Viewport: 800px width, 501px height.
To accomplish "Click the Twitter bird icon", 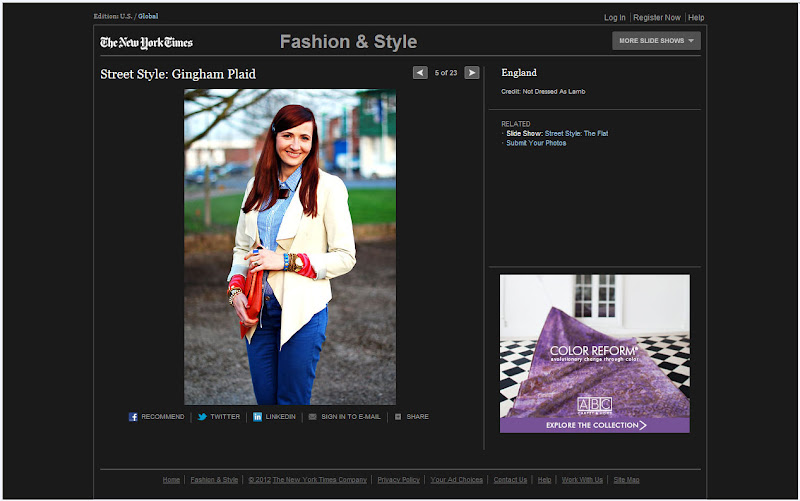I will [x=202, y=417].
